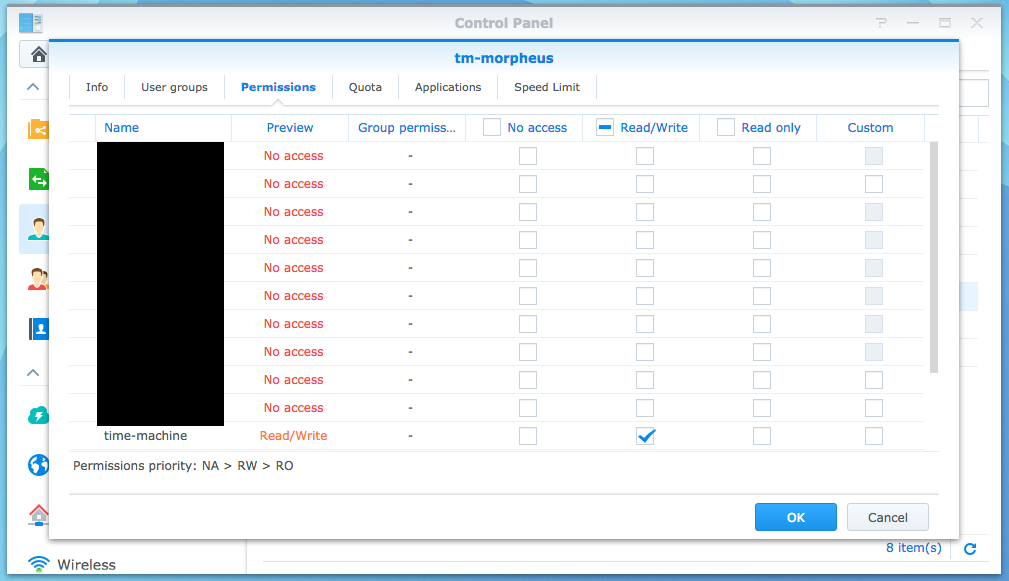Enable Read only for time-machine
The height and width of the screenshot is (581, 1009).
coord(762,436)
